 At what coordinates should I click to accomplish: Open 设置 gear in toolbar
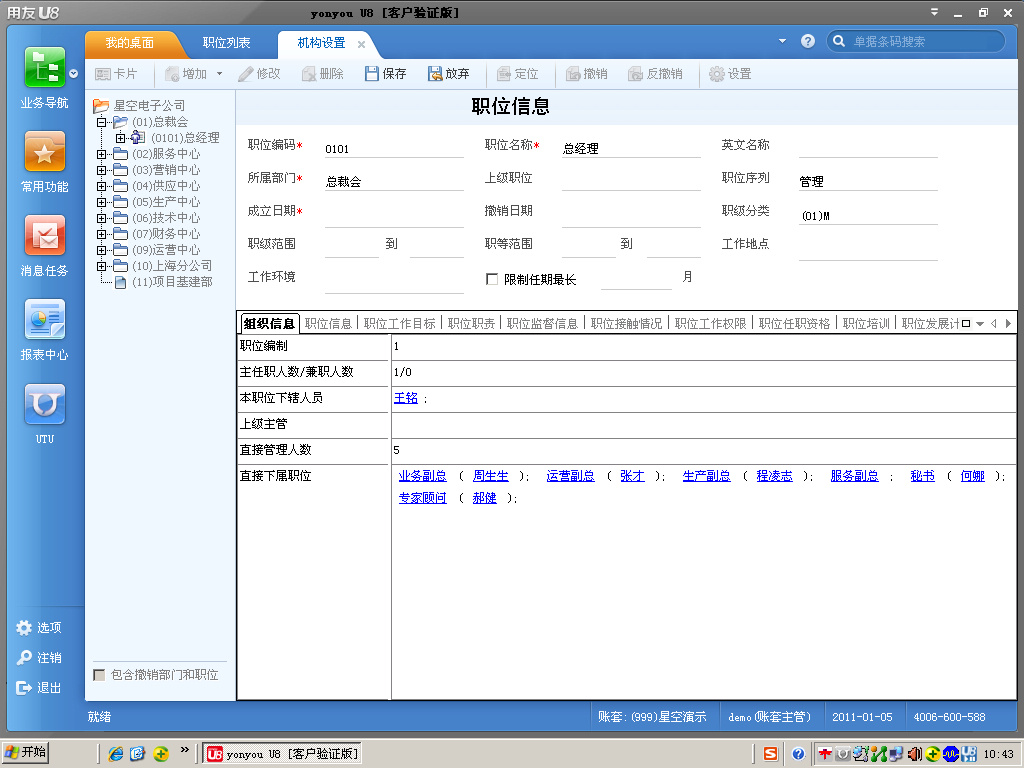point(730,74)
